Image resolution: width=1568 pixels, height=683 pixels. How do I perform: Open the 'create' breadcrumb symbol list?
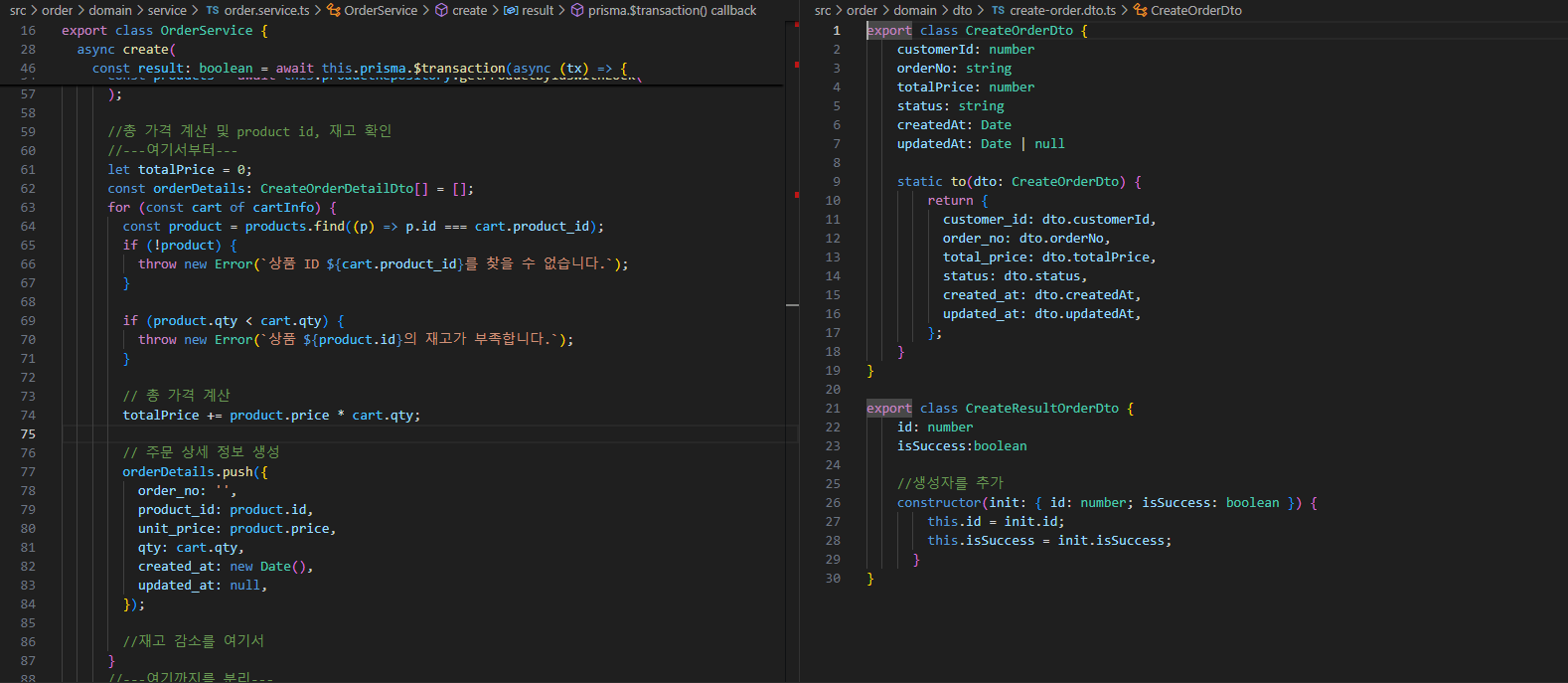tap(469, 10)
